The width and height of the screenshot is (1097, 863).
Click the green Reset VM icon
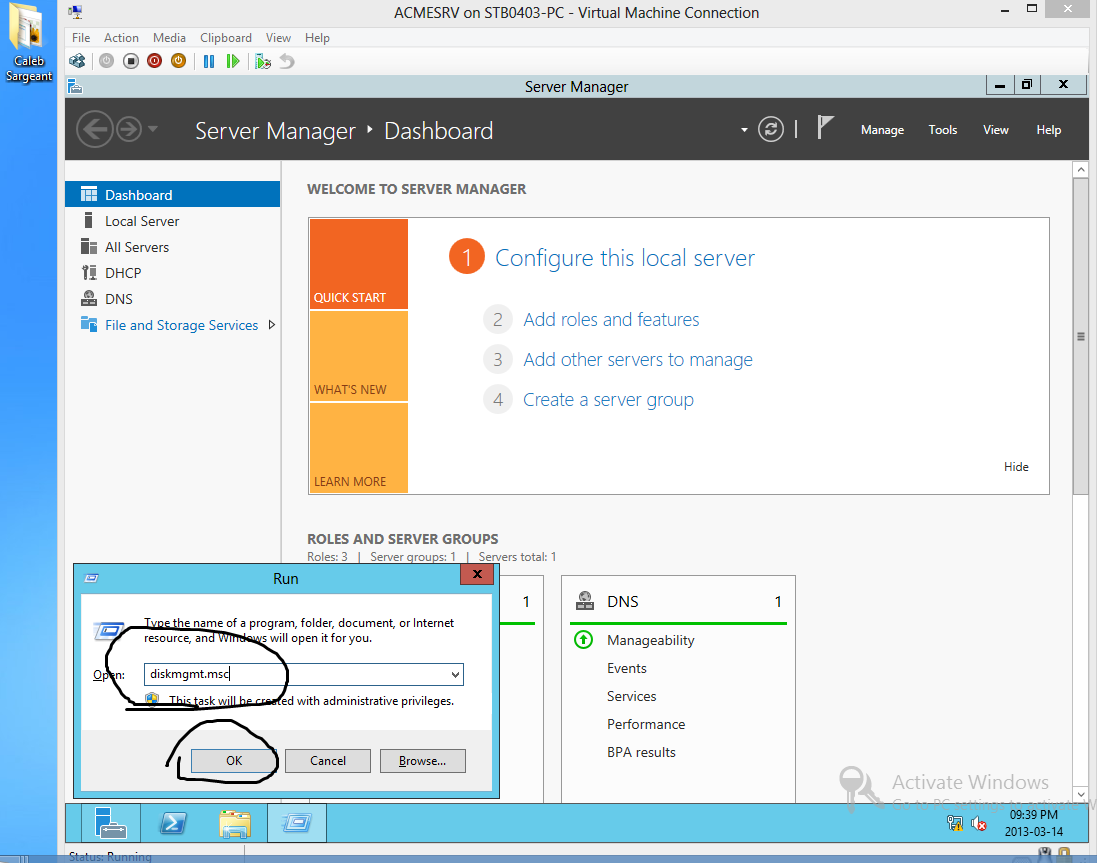click(233, 62)
